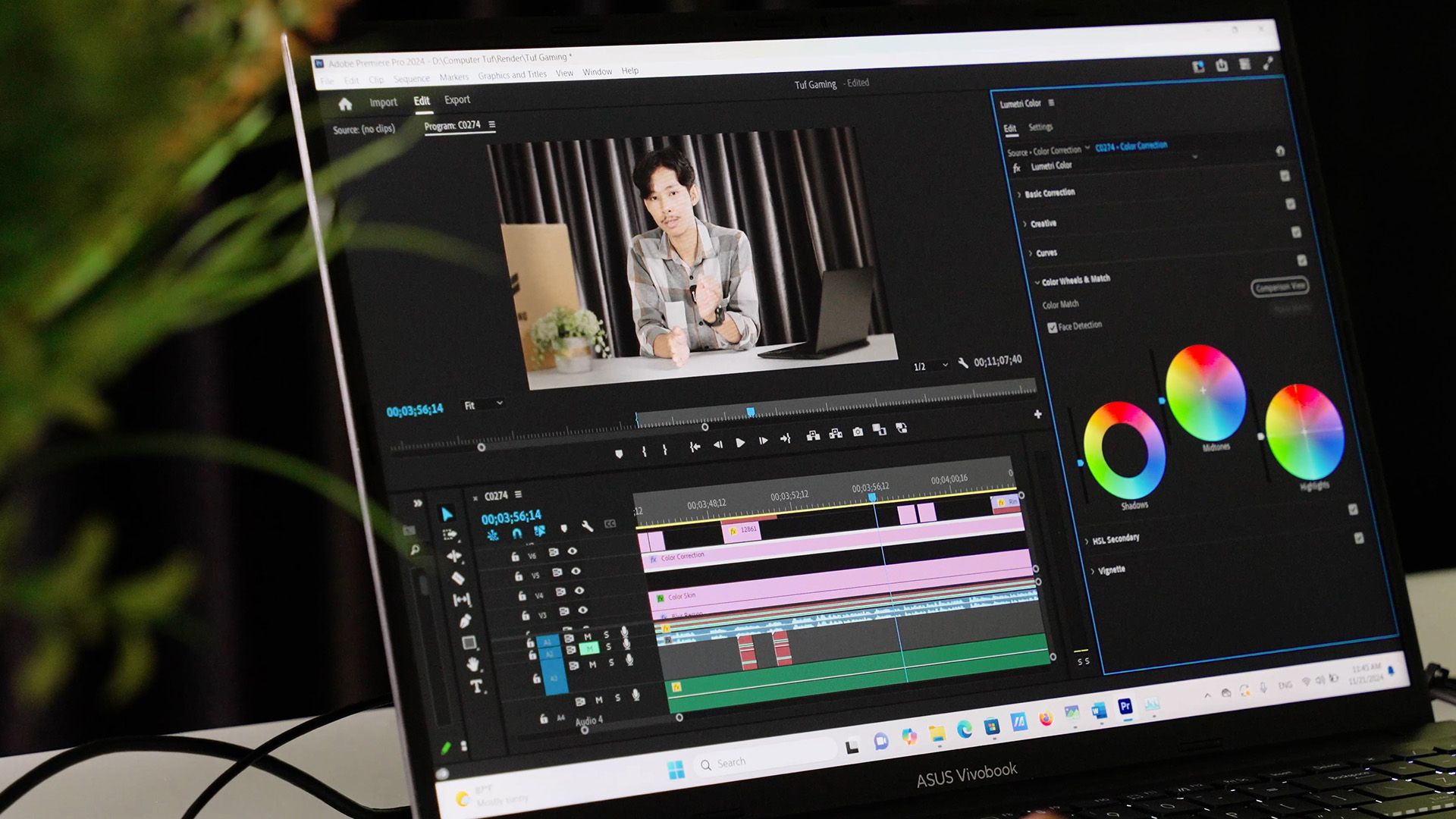This screenshot has width=1456, height=819.
Task: Select the Slip tool
Action: (x=461, y=600)
